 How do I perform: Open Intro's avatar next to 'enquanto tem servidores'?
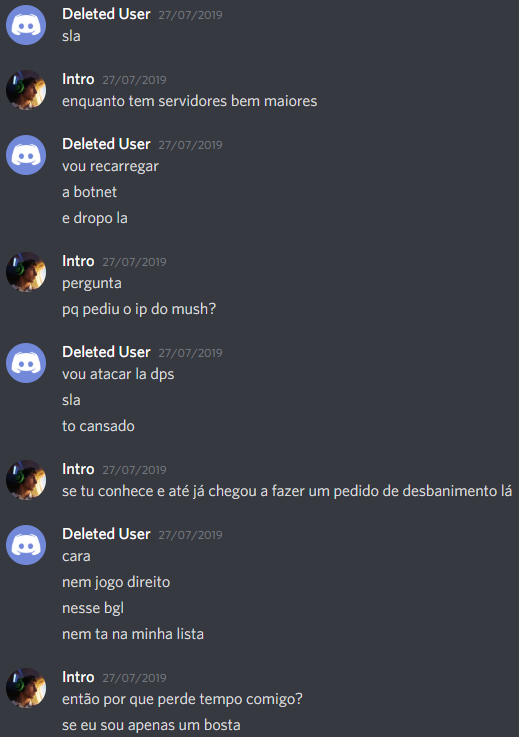(26, 90)
